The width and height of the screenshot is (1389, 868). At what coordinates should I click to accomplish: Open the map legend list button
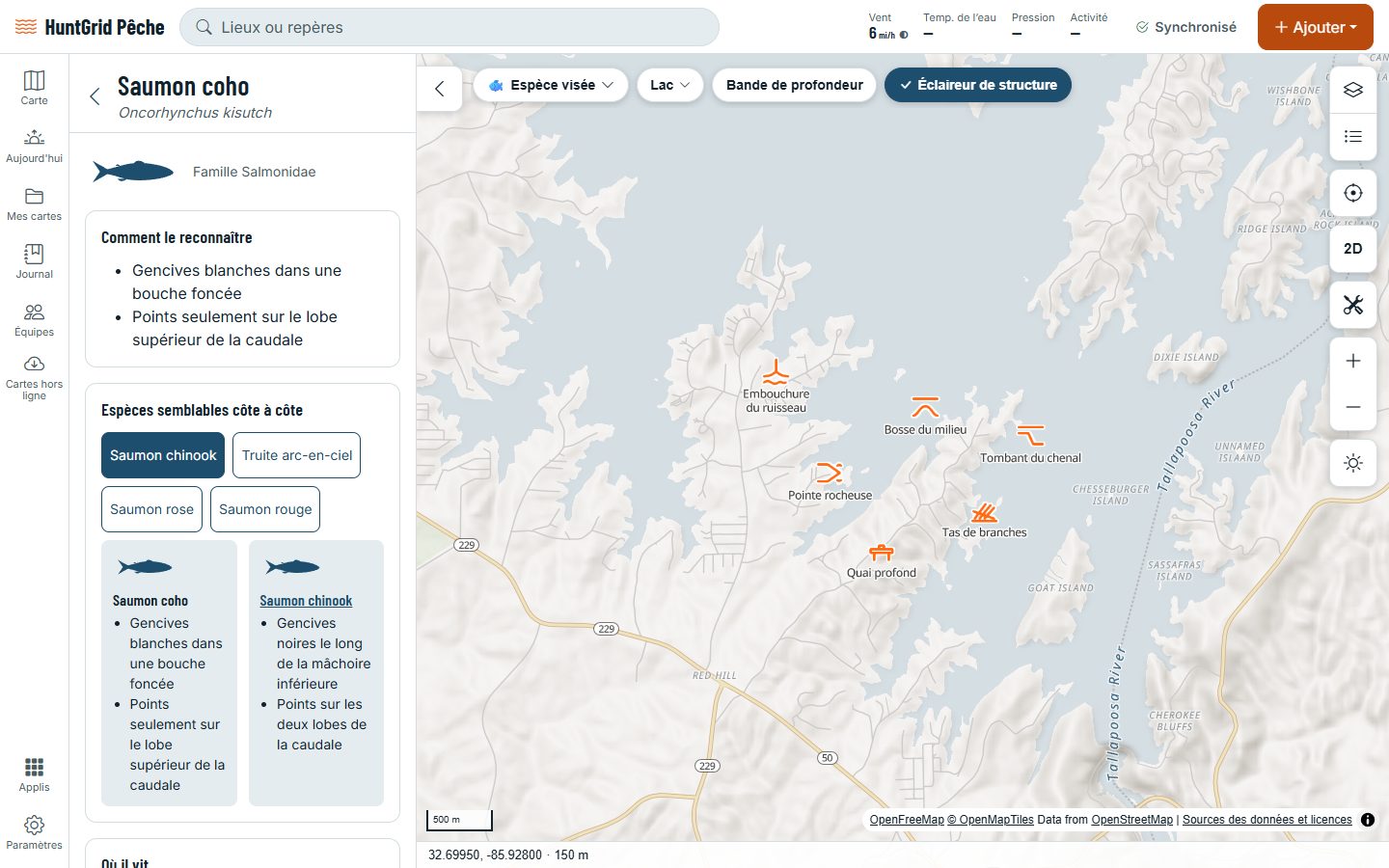1353,136
